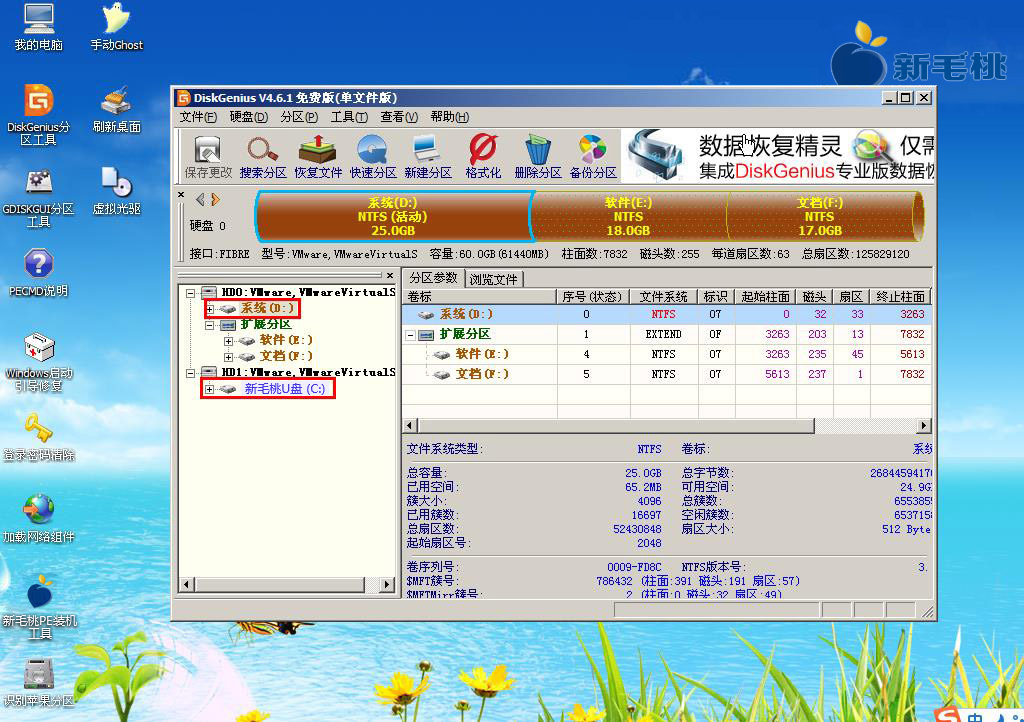Click the 数据恢复精灵 advertisement banner
The image size is (1024, 722).
point(777,155)
